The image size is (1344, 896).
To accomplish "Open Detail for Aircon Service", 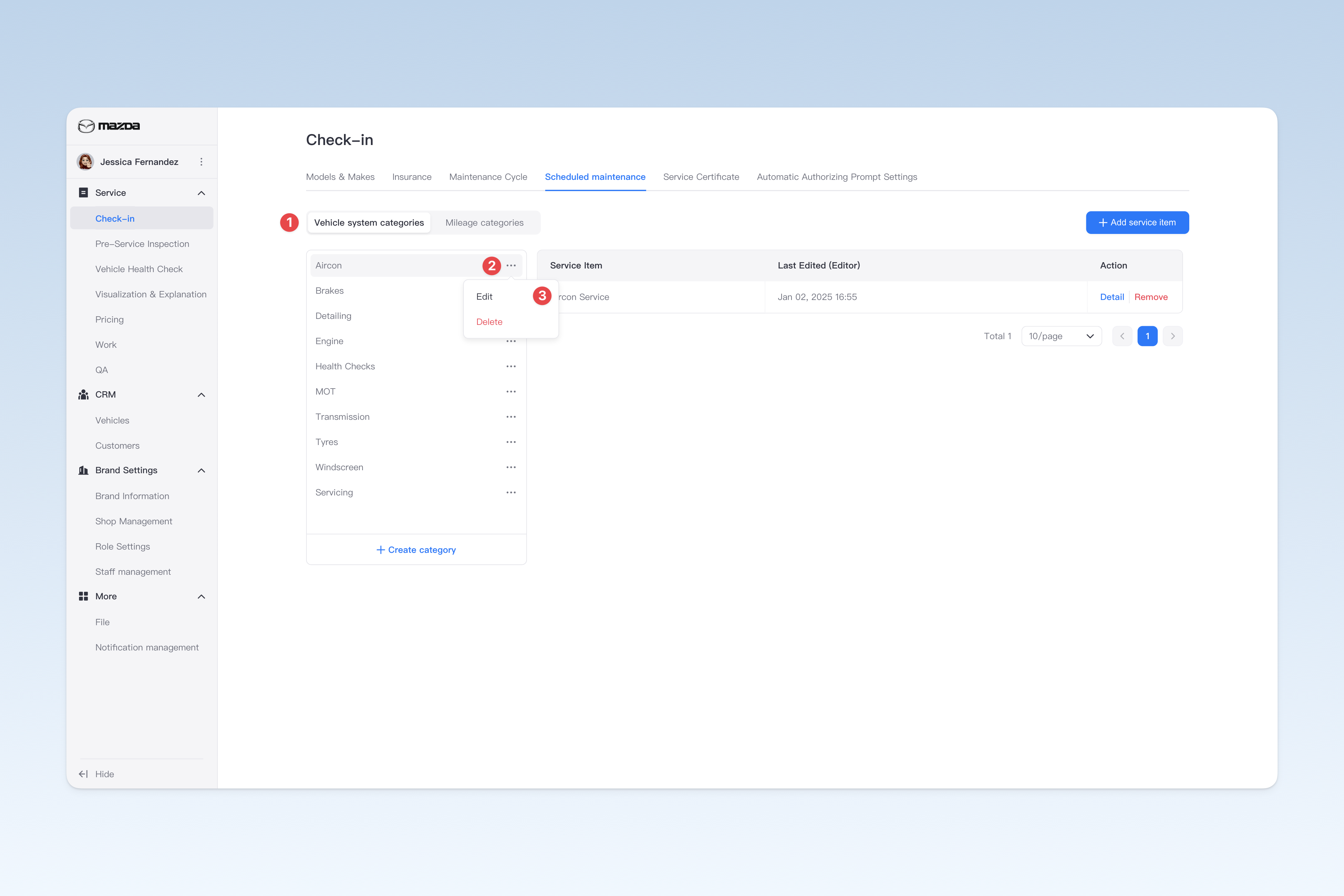I will (x=1112, y=297).
